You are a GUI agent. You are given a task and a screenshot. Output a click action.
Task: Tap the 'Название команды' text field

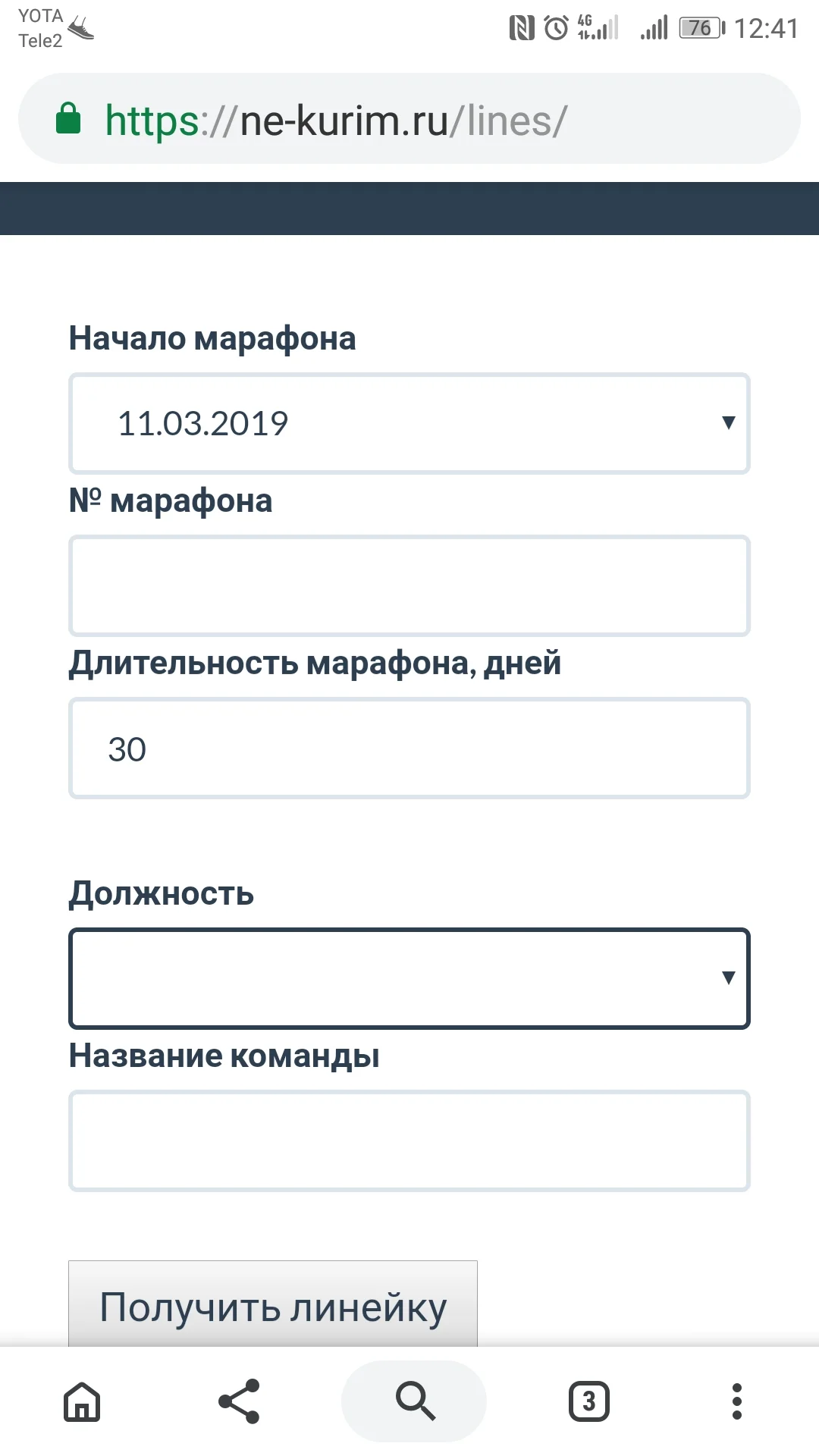409,1141
